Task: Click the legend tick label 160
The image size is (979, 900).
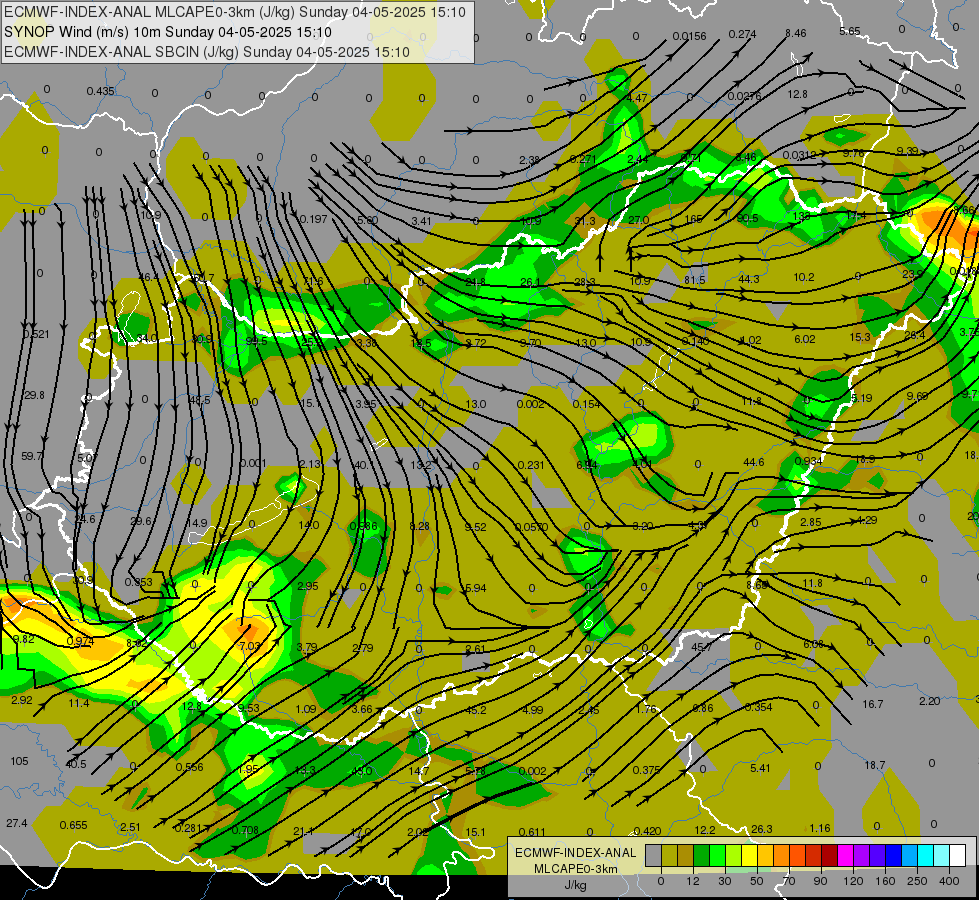Action: click(885, 881)
